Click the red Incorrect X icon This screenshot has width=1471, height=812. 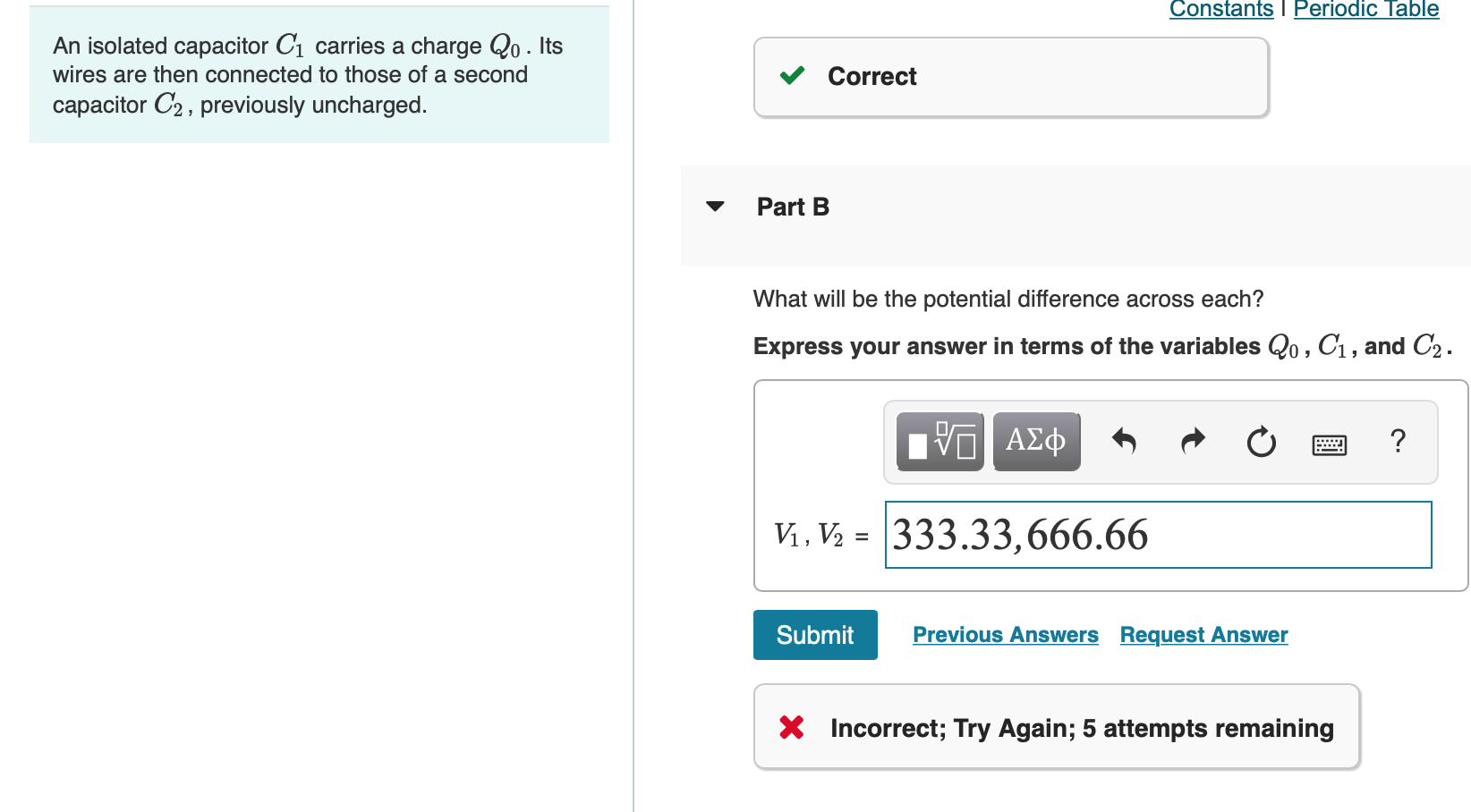tap(791, 727)
